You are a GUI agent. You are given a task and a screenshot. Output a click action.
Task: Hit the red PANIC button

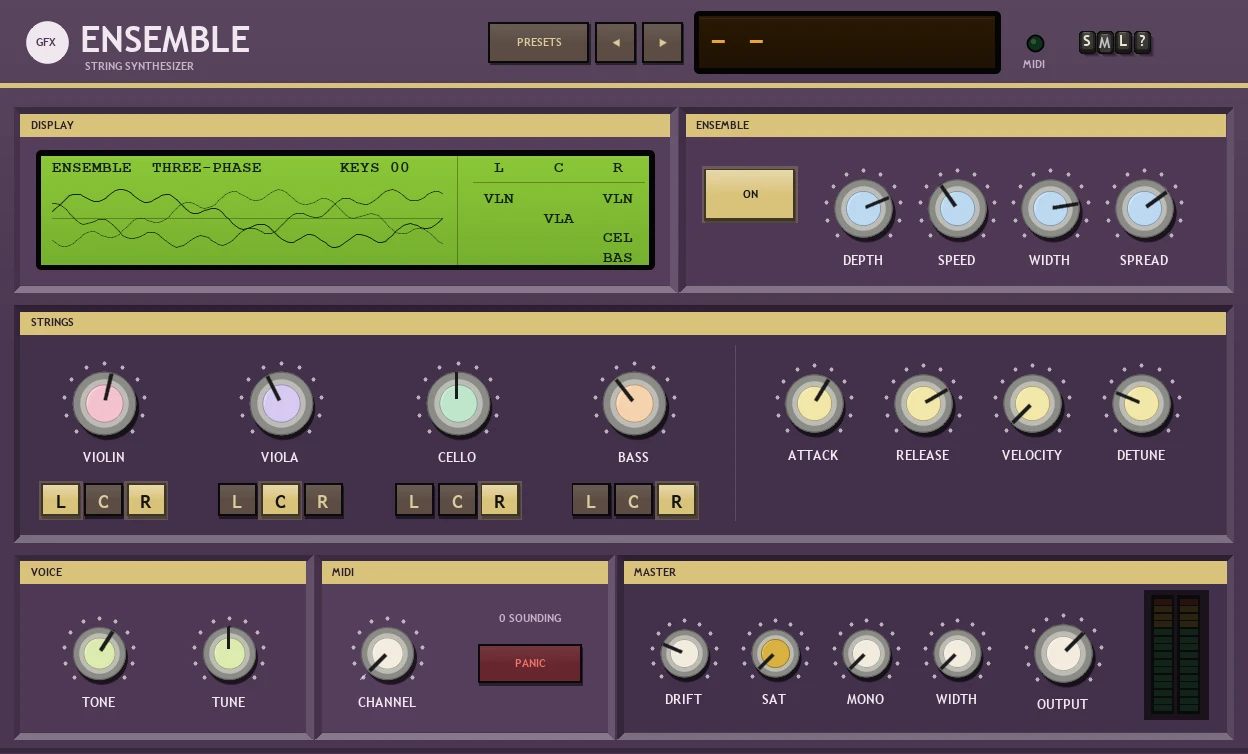530,663
